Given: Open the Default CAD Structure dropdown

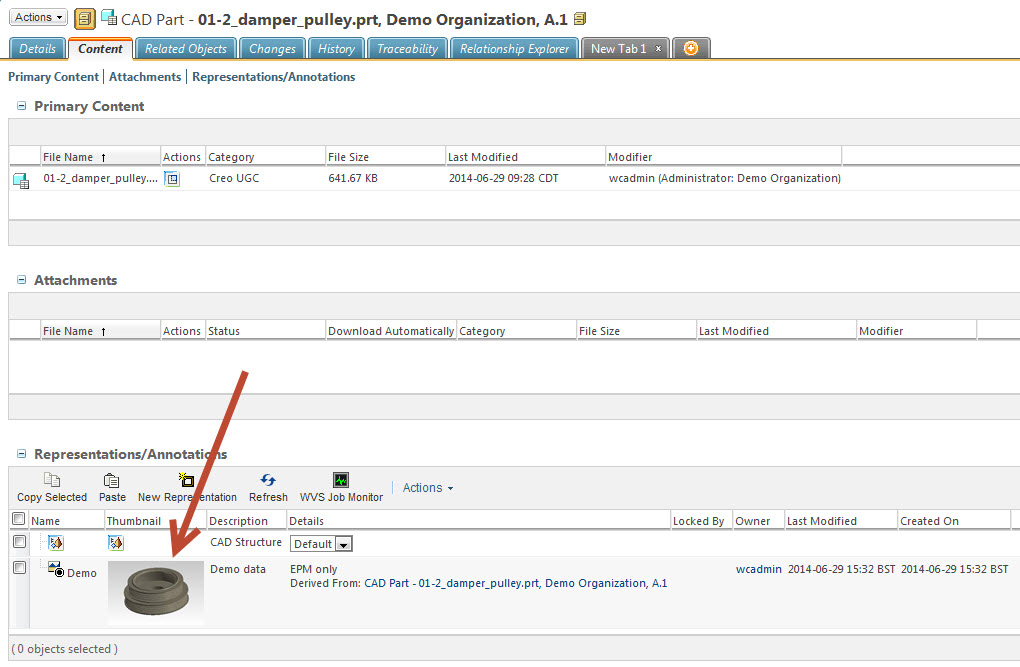Looking at the screenshot, I should click(321, 543).
